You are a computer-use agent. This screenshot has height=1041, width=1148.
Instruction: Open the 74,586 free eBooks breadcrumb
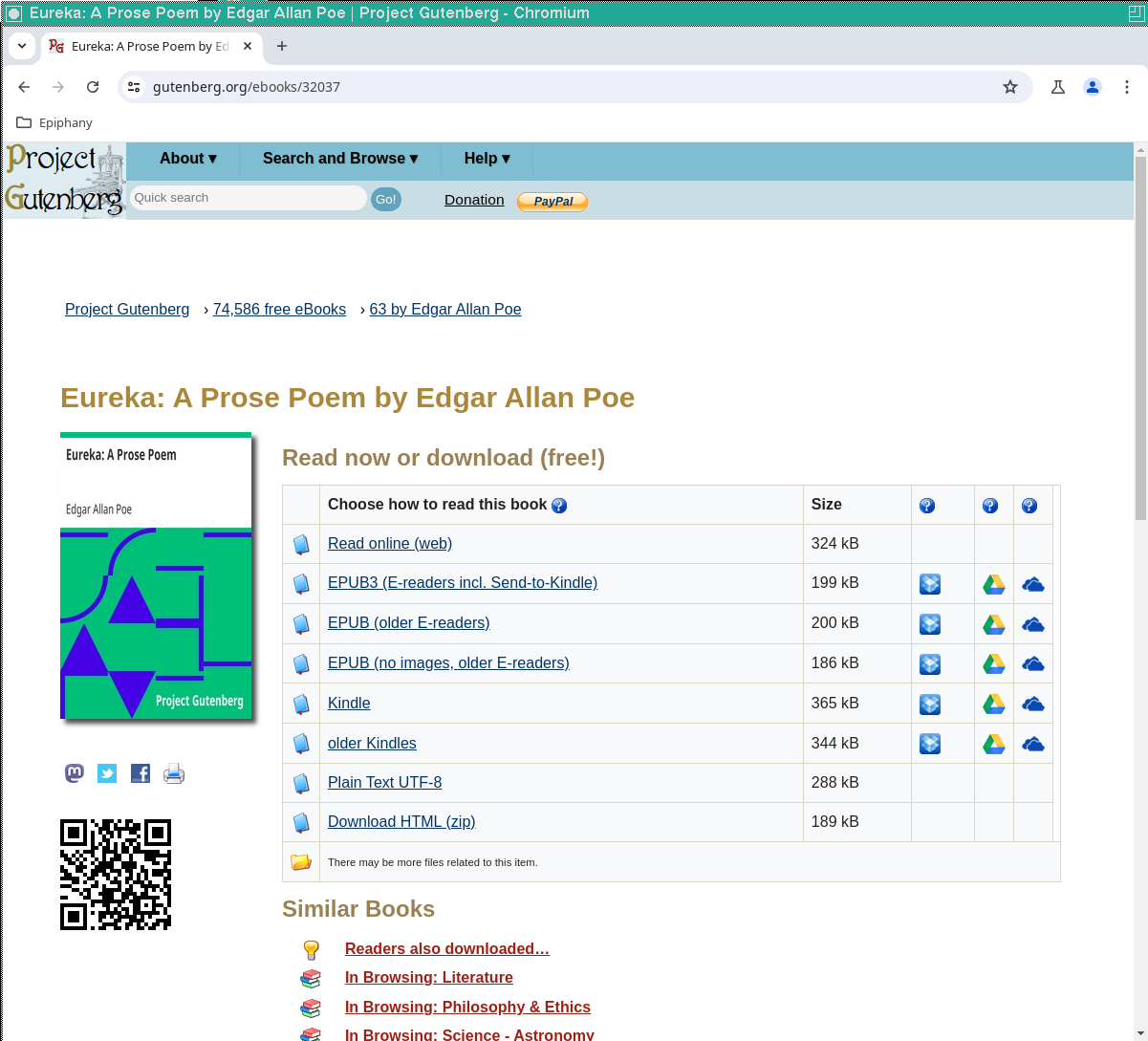point(279,310)
